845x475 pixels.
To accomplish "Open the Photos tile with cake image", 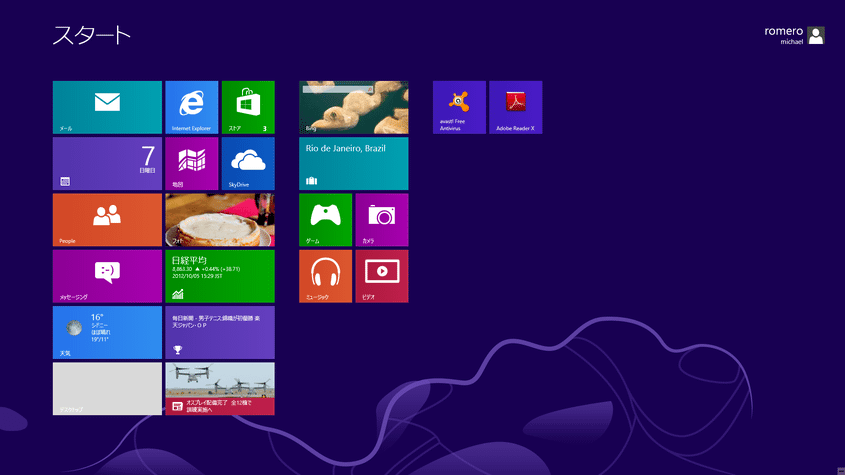I will tap(220, 220).
